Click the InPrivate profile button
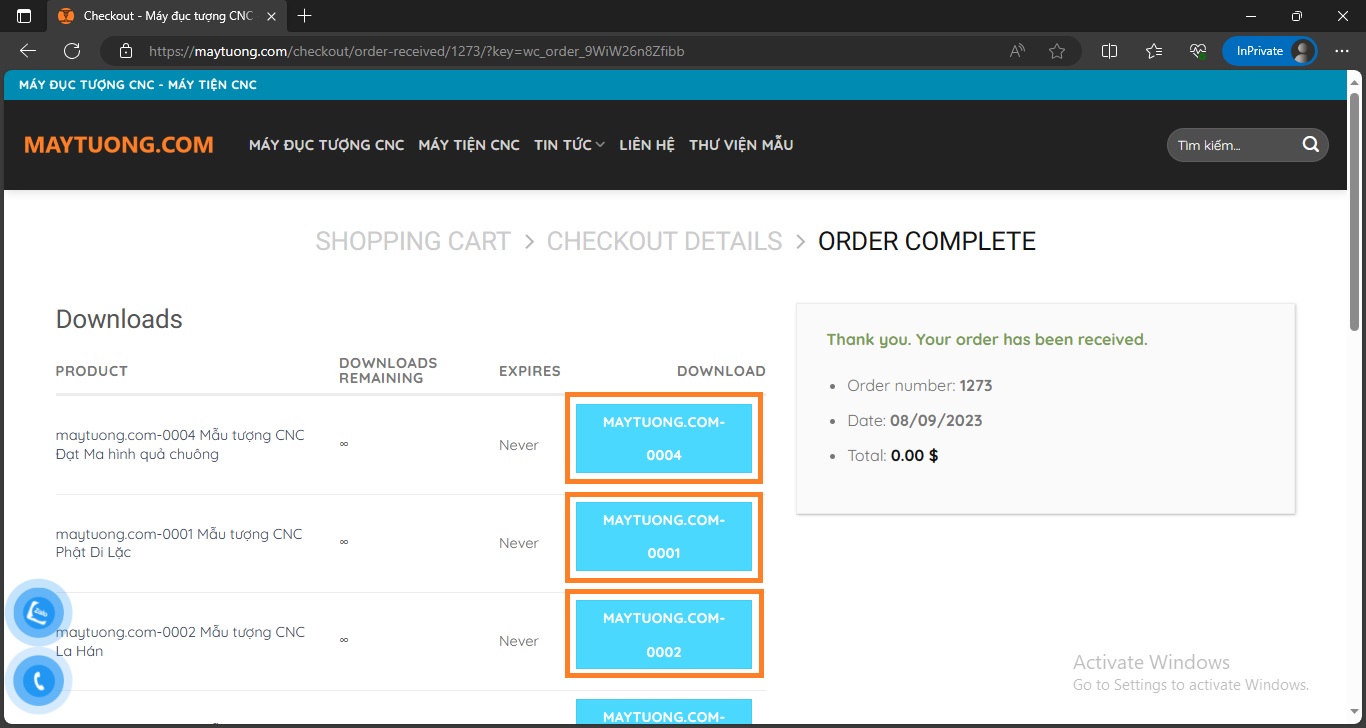The image size is (1366, 728). [x=1270, y=51]
